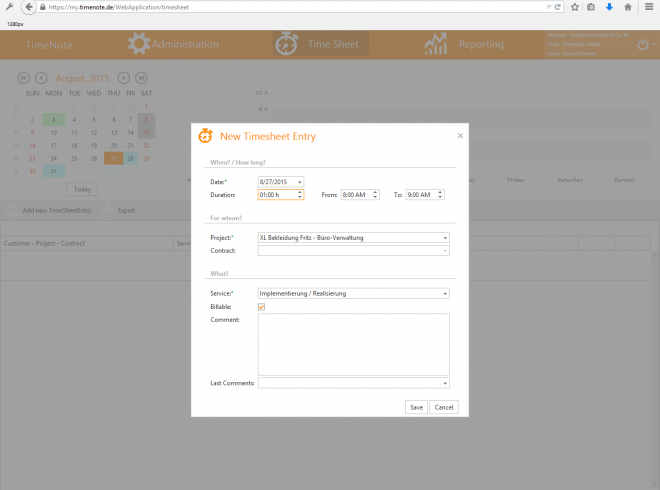The height and width of the screenshot is (490, 660).
Task: Expand the Project dropdown list
Action: (x=445, y=238)
